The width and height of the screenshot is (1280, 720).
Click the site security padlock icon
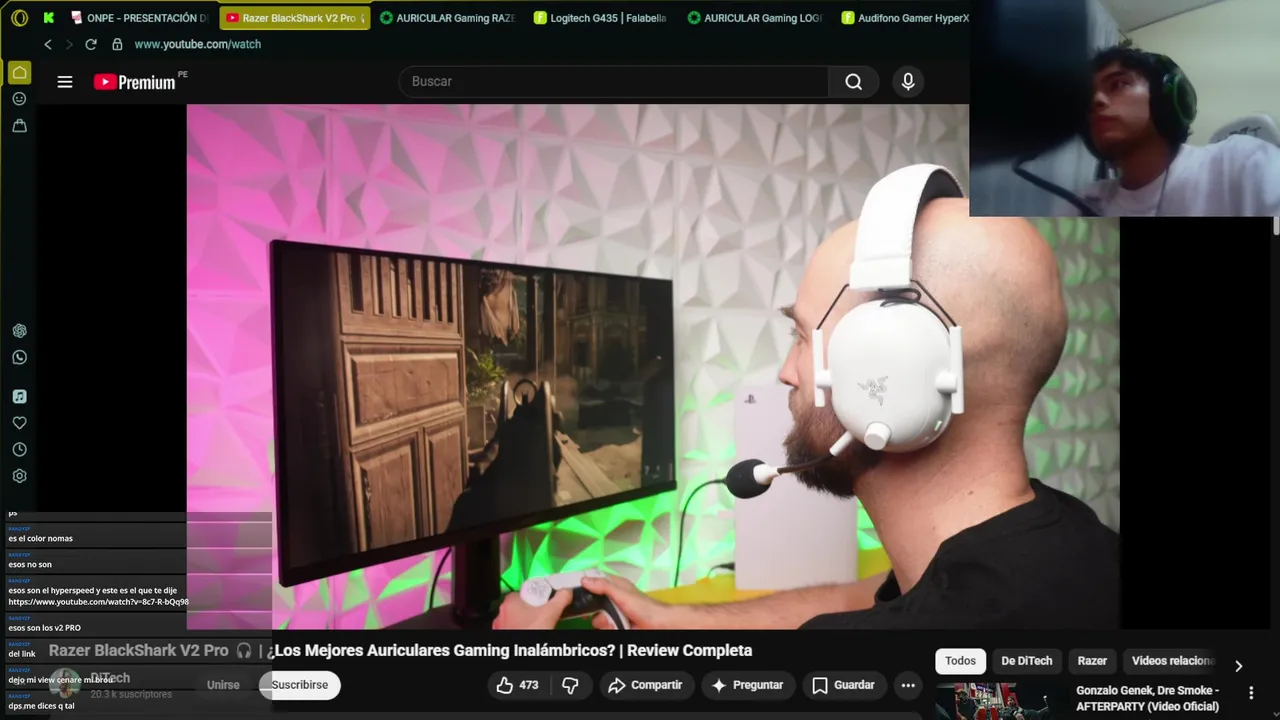click(117, 44)
